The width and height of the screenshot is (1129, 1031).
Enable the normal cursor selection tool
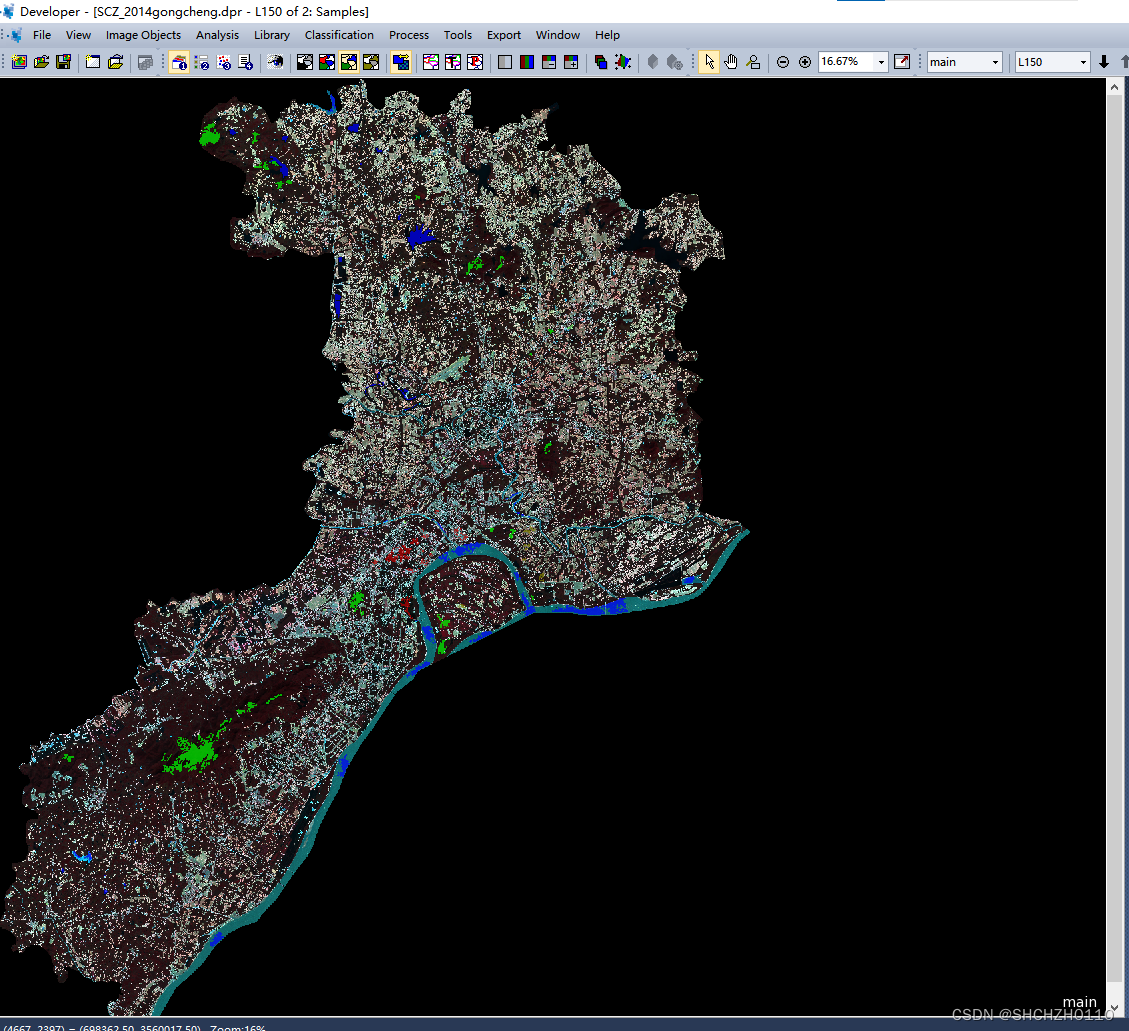click(x=709, y=61)
